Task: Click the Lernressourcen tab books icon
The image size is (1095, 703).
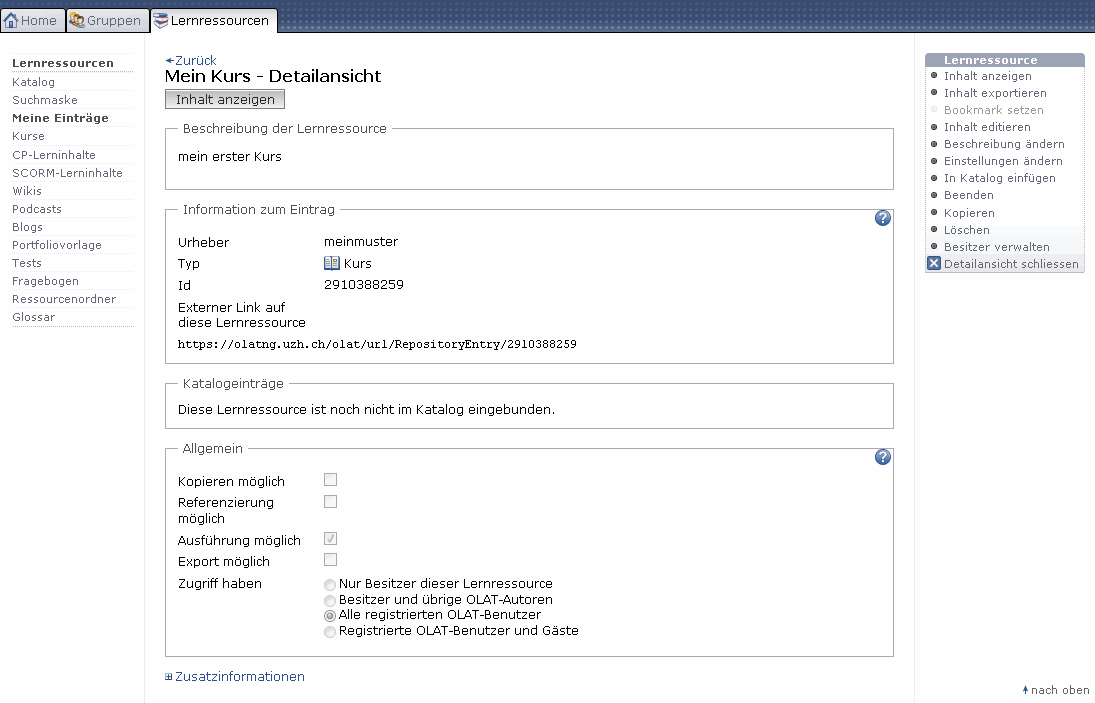Action: (161, 20)
